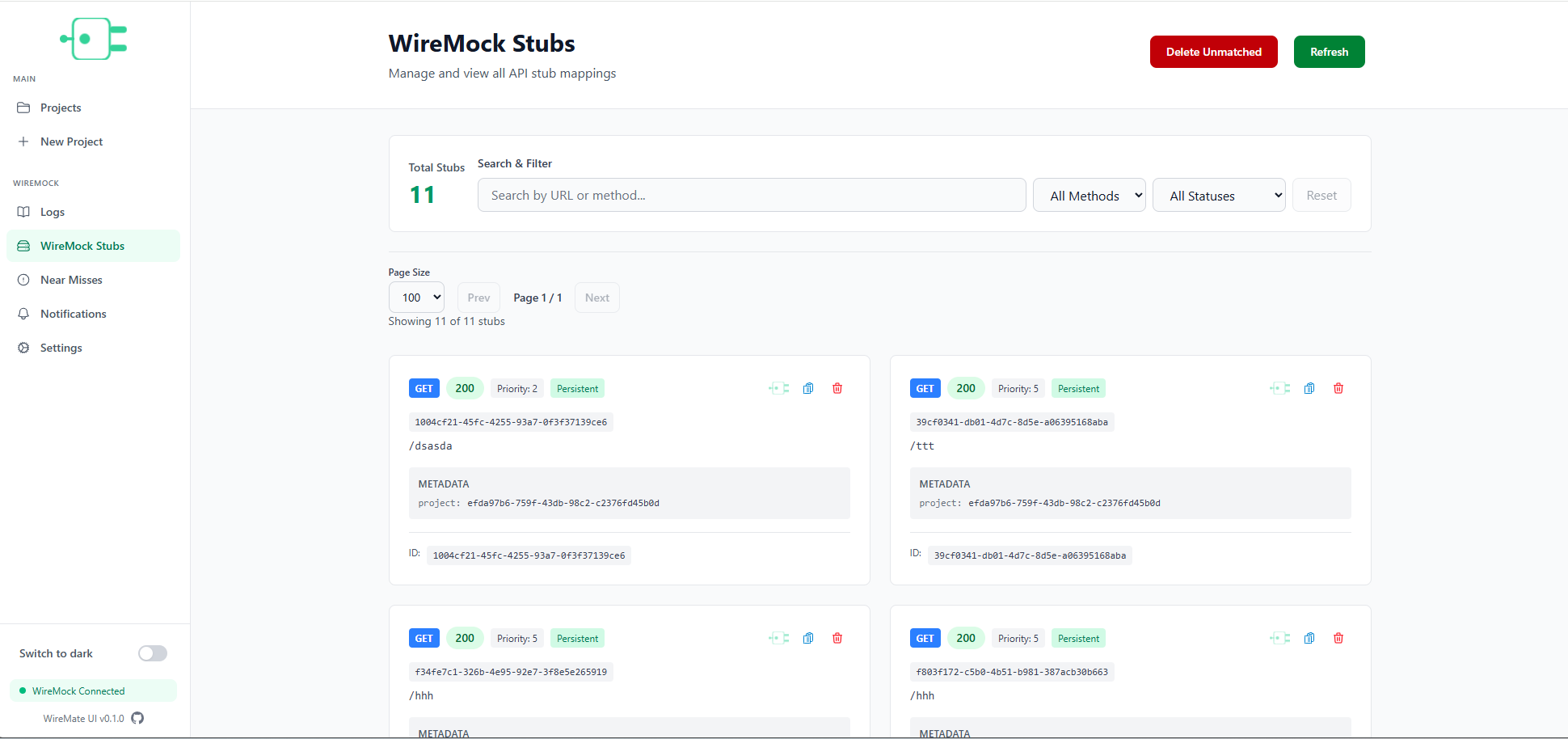
Task: Click the Next page button
Action: pos(597,298)
